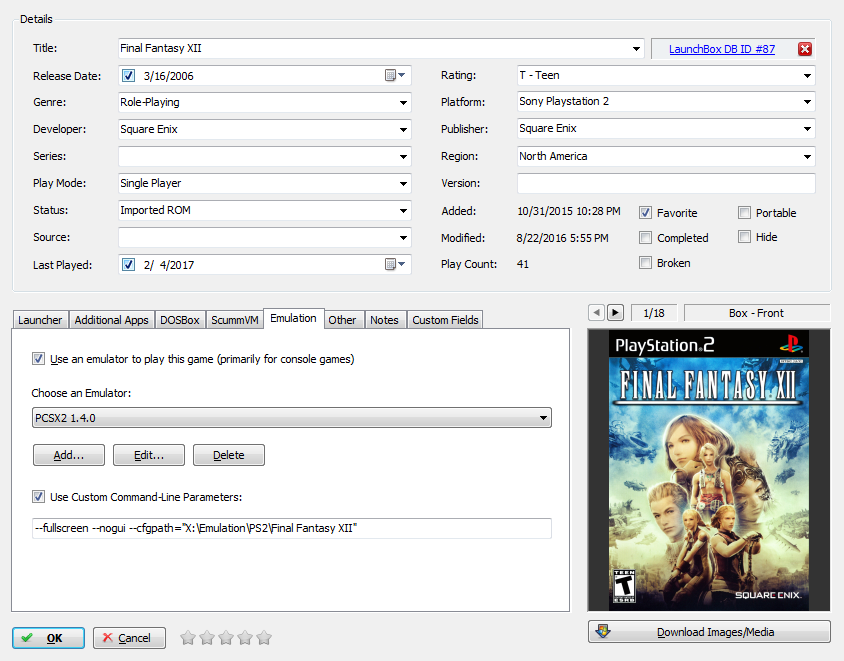844x661 pixels.
Task: Click the Modified date 8/22/2016 5:55 PM
Action: [x=562, y=238]
